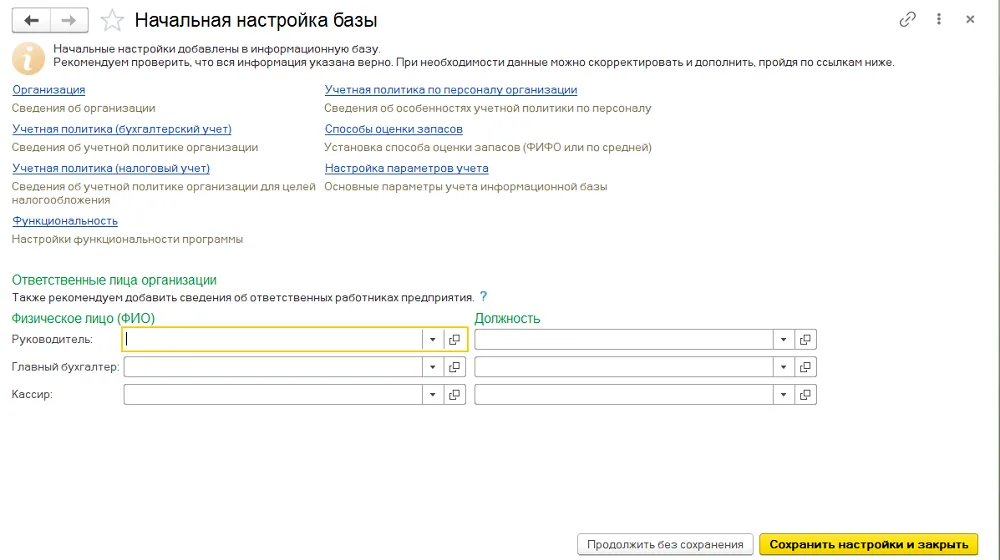Click Продолжить без сохранения button

[665, 545]
